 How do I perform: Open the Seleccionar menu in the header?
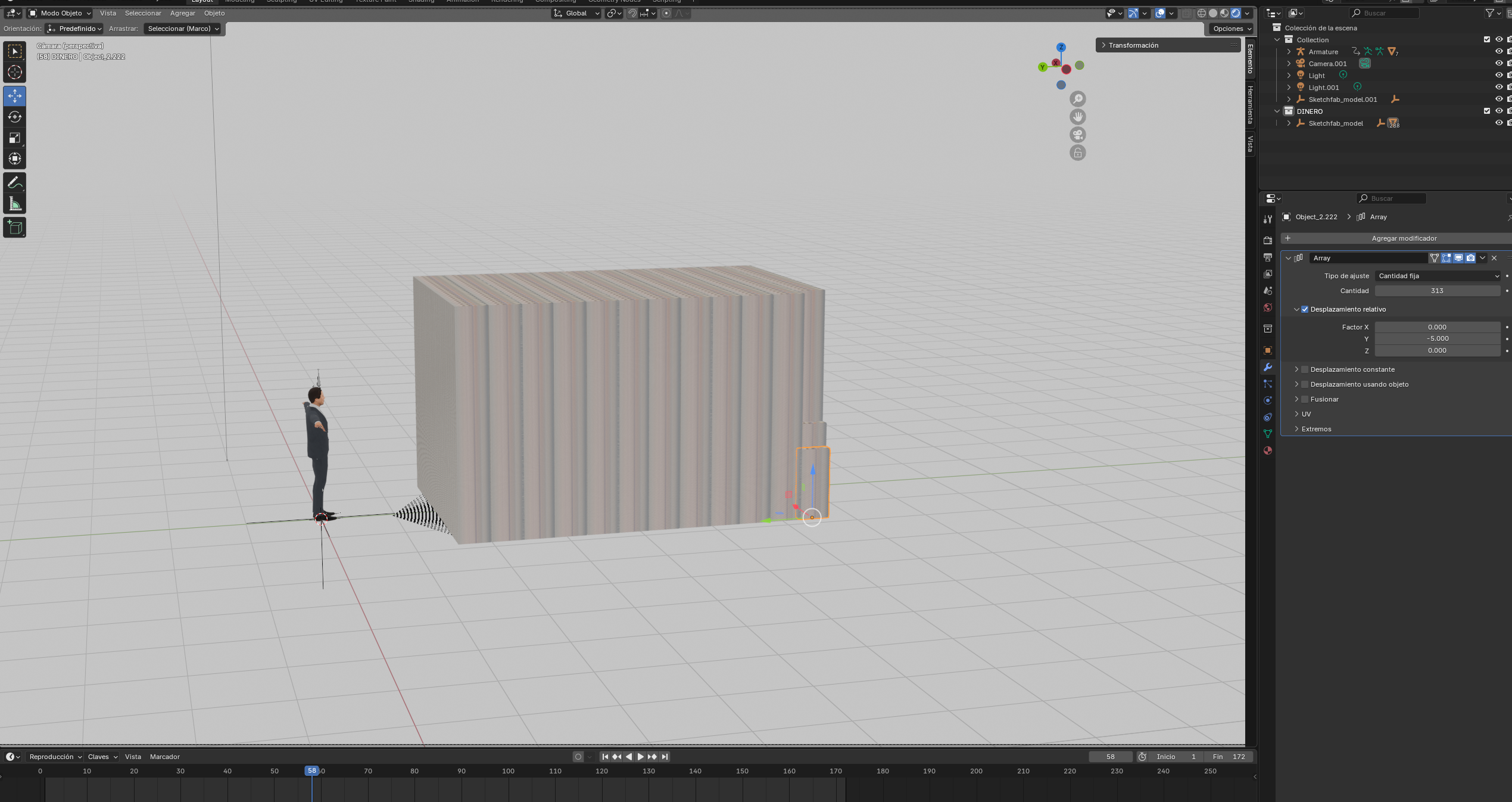point(143,13)
